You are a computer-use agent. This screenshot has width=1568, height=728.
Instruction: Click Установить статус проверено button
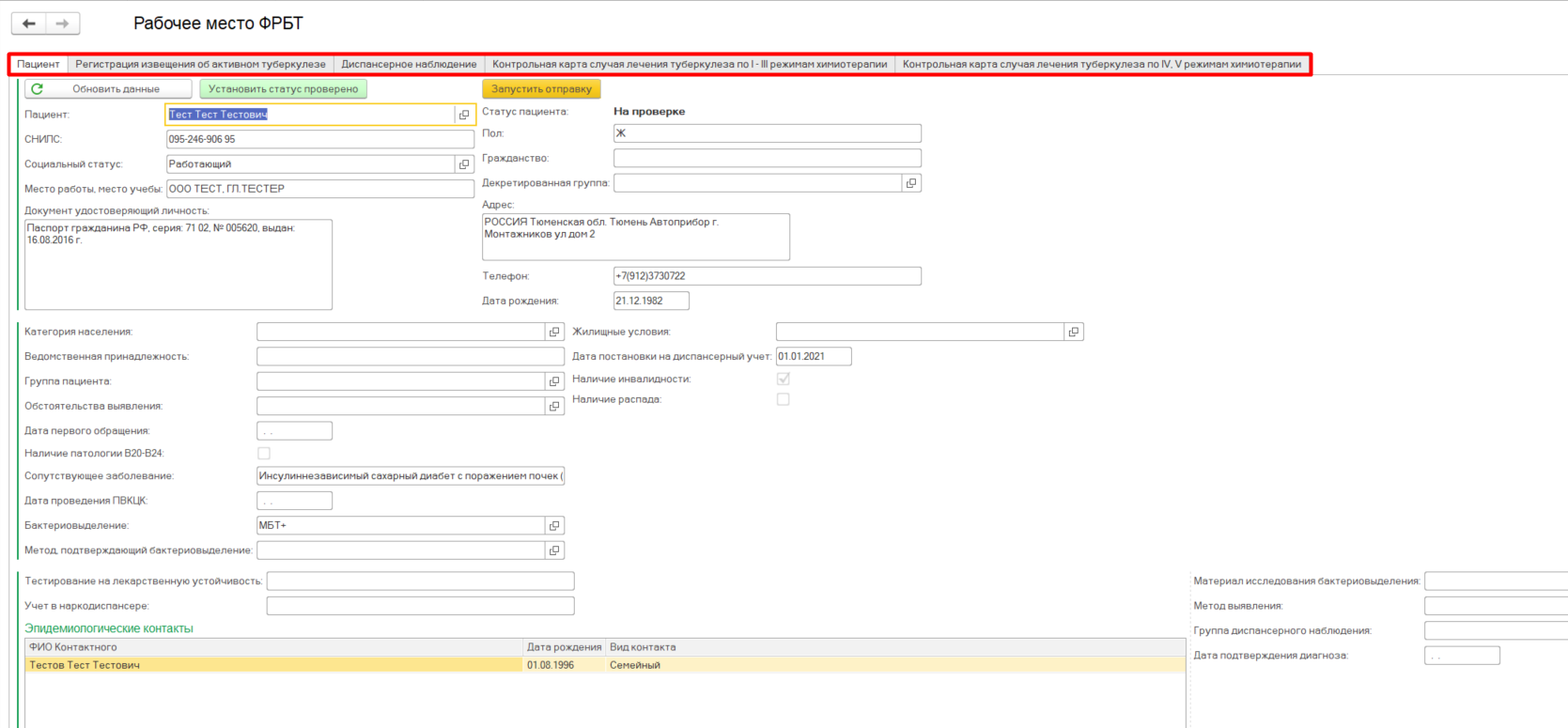point(283,89)
